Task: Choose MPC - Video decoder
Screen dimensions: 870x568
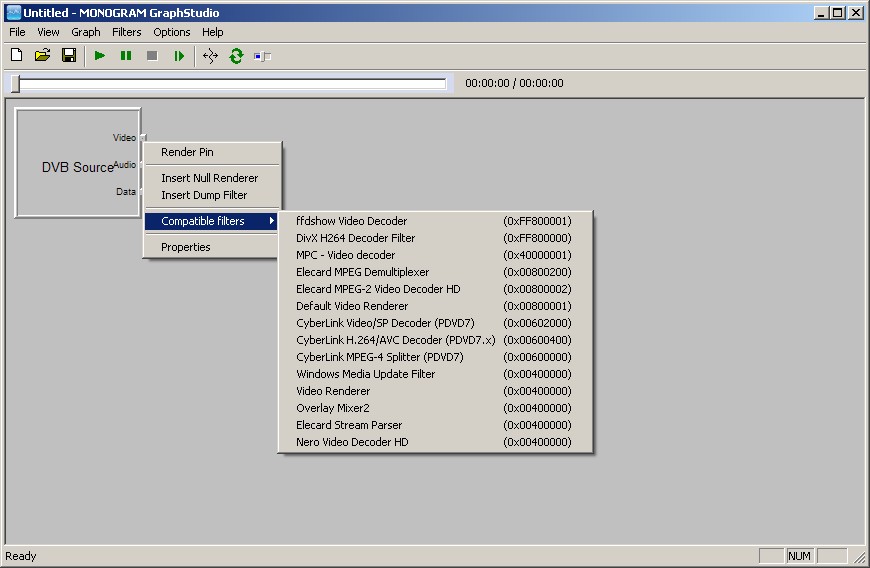Action: [x=436, y=255]
